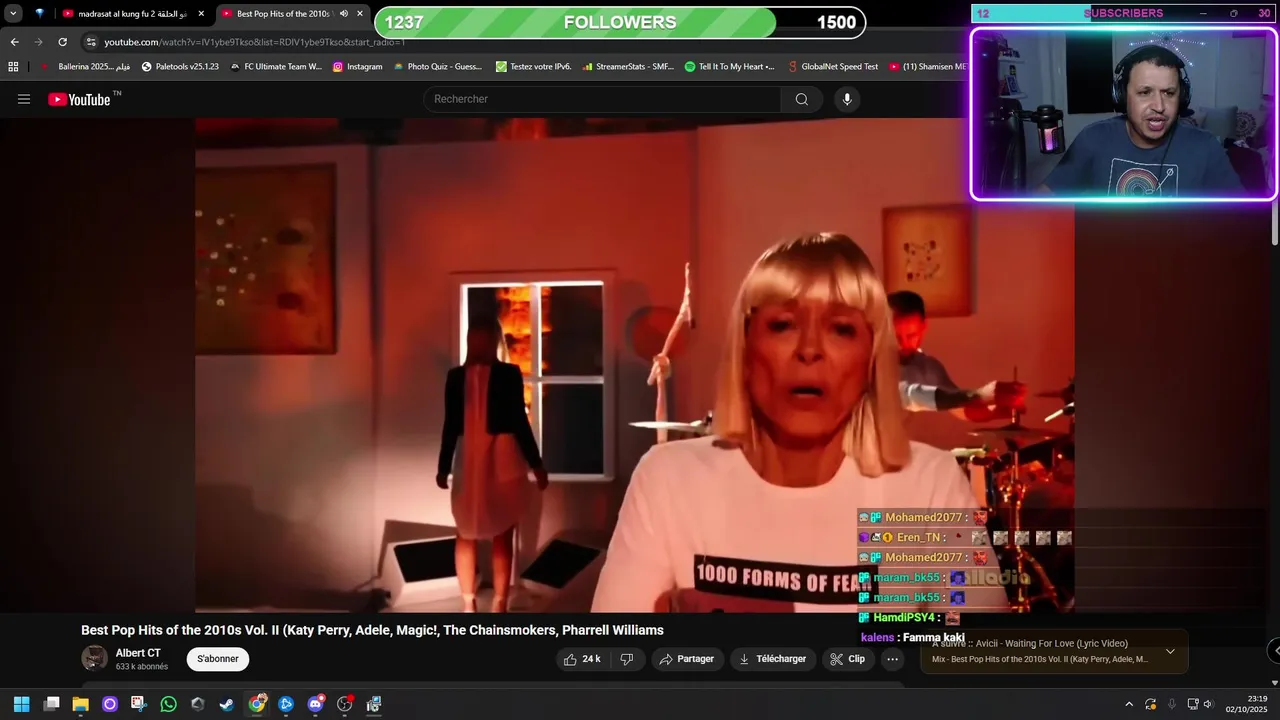Viewport: 1280px width, 720px height.
Task: Close the madrasat al kung fu tab
Action: (201, 14)
